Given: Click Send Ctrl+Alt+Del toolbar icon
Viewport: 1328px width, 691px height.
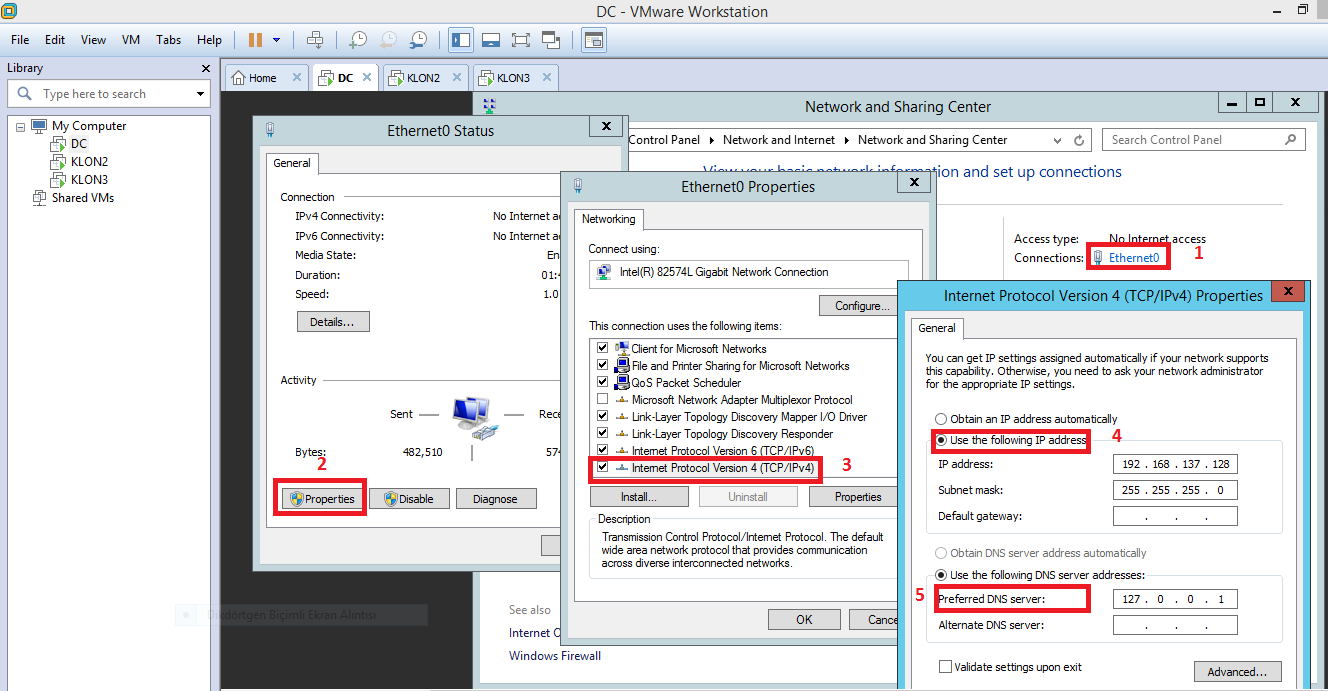Looking at the screenshot, I should click(315, 40).
